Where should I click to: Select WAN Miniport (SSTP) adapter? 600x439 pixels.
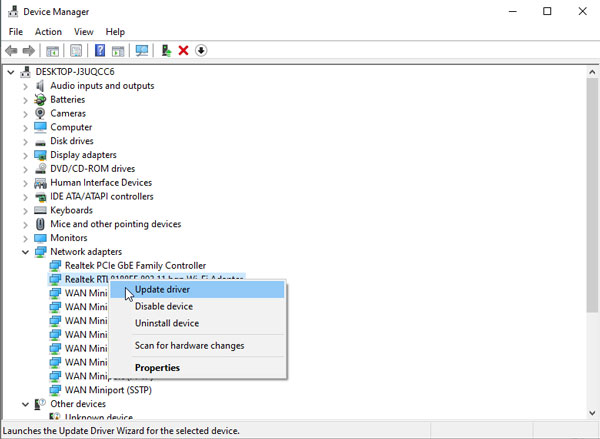coord(108,390)
